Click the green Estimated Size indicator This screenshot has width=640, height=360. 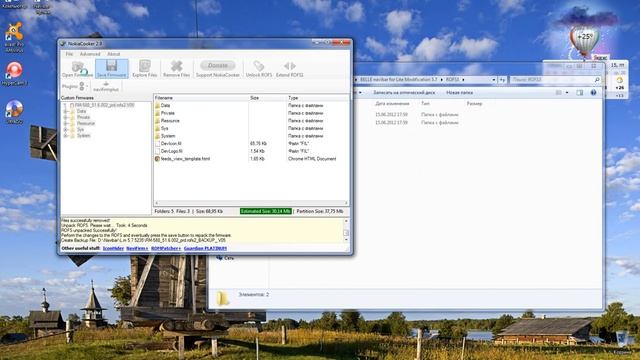(x=266, y=211)
